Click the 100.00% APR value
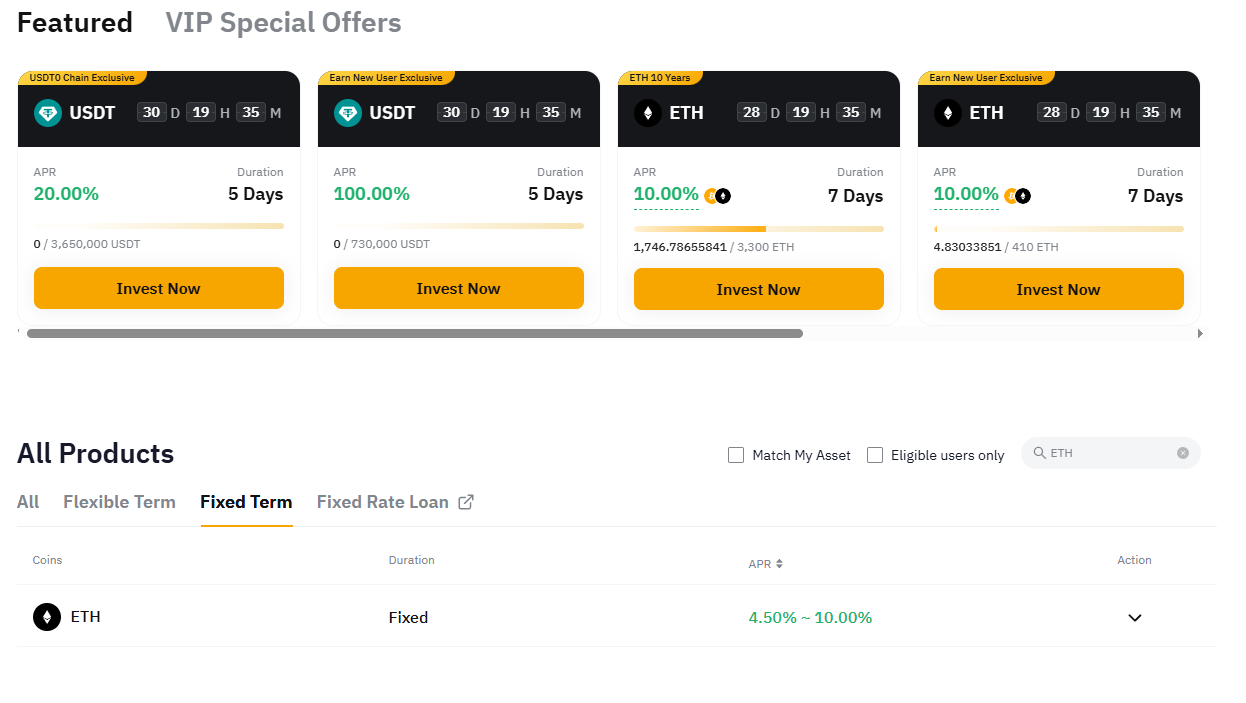 372,194
